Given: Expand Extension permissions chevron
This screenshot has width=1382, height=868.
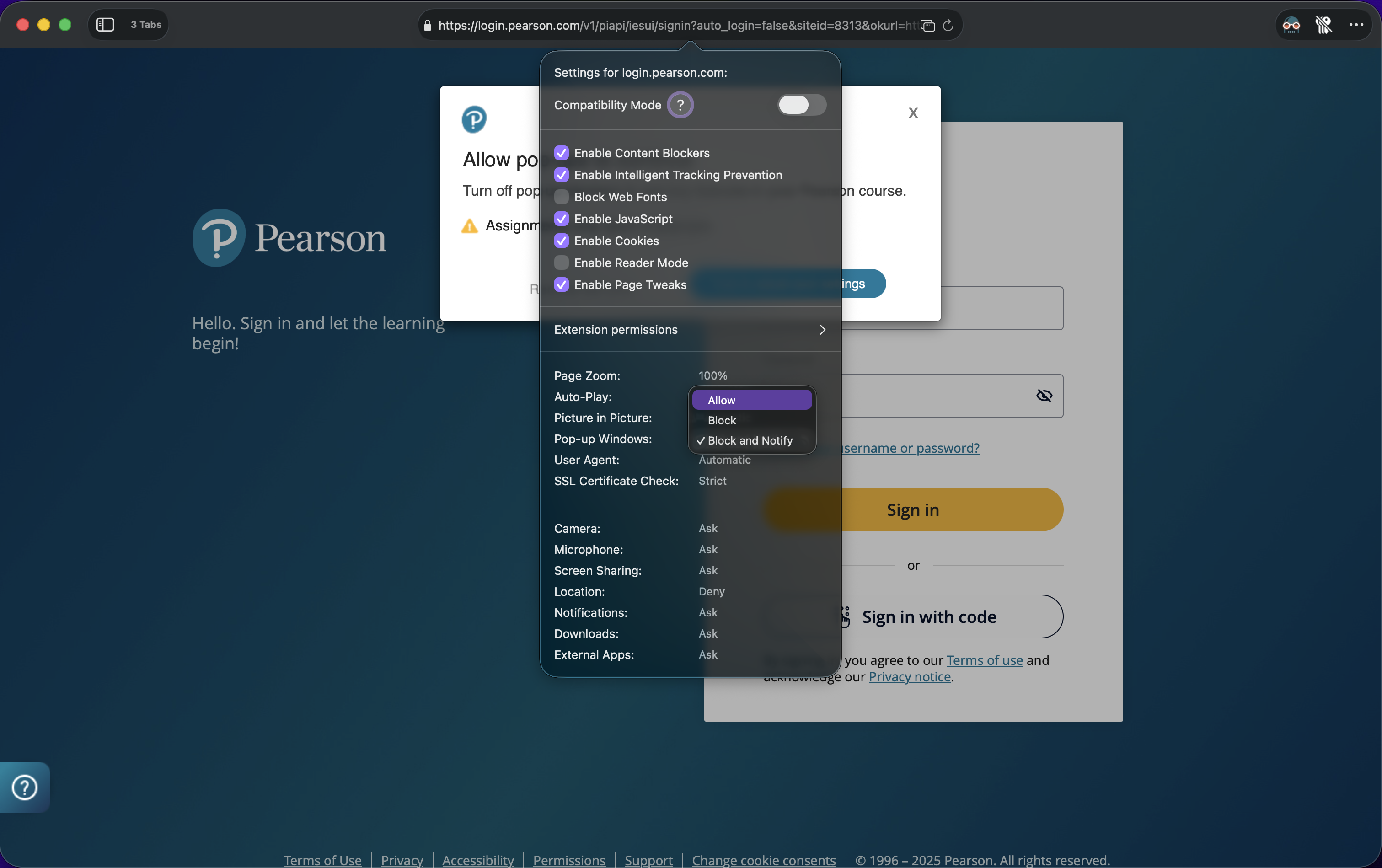Looking at the screenshot, I should tap(822, 330).
